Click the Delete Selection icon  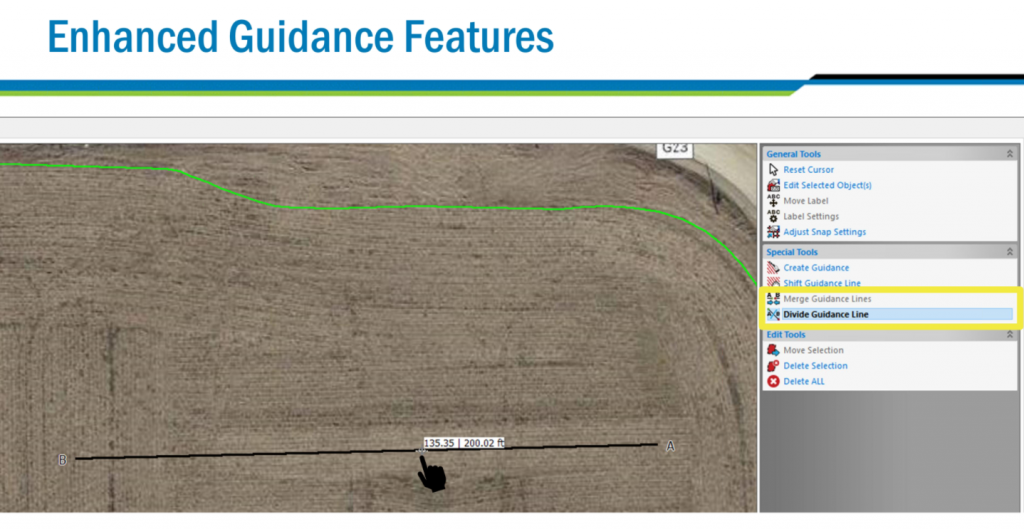point(773,366)
